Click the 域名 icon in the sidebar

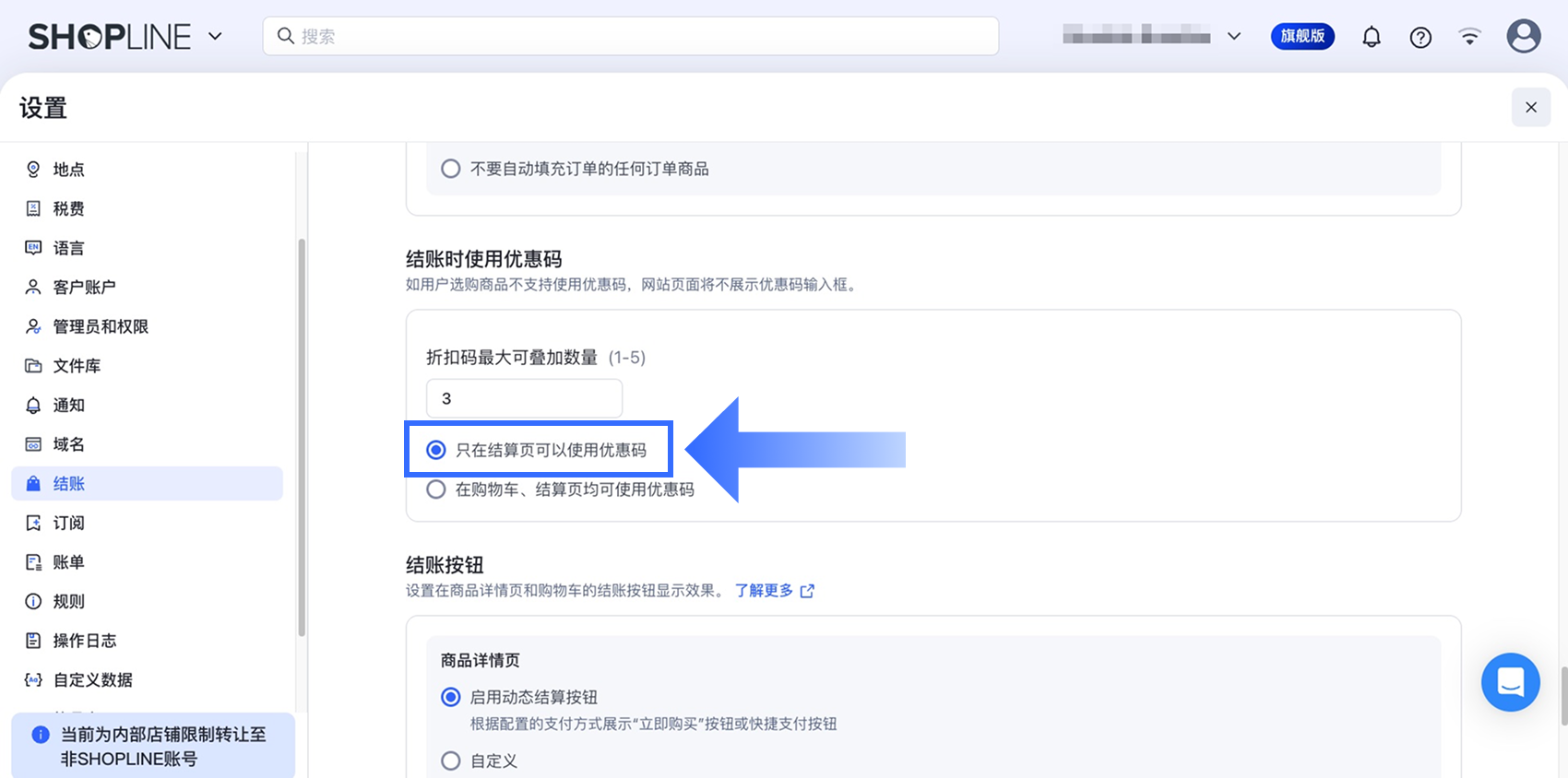pyautogui.click(x=33, y=444)
